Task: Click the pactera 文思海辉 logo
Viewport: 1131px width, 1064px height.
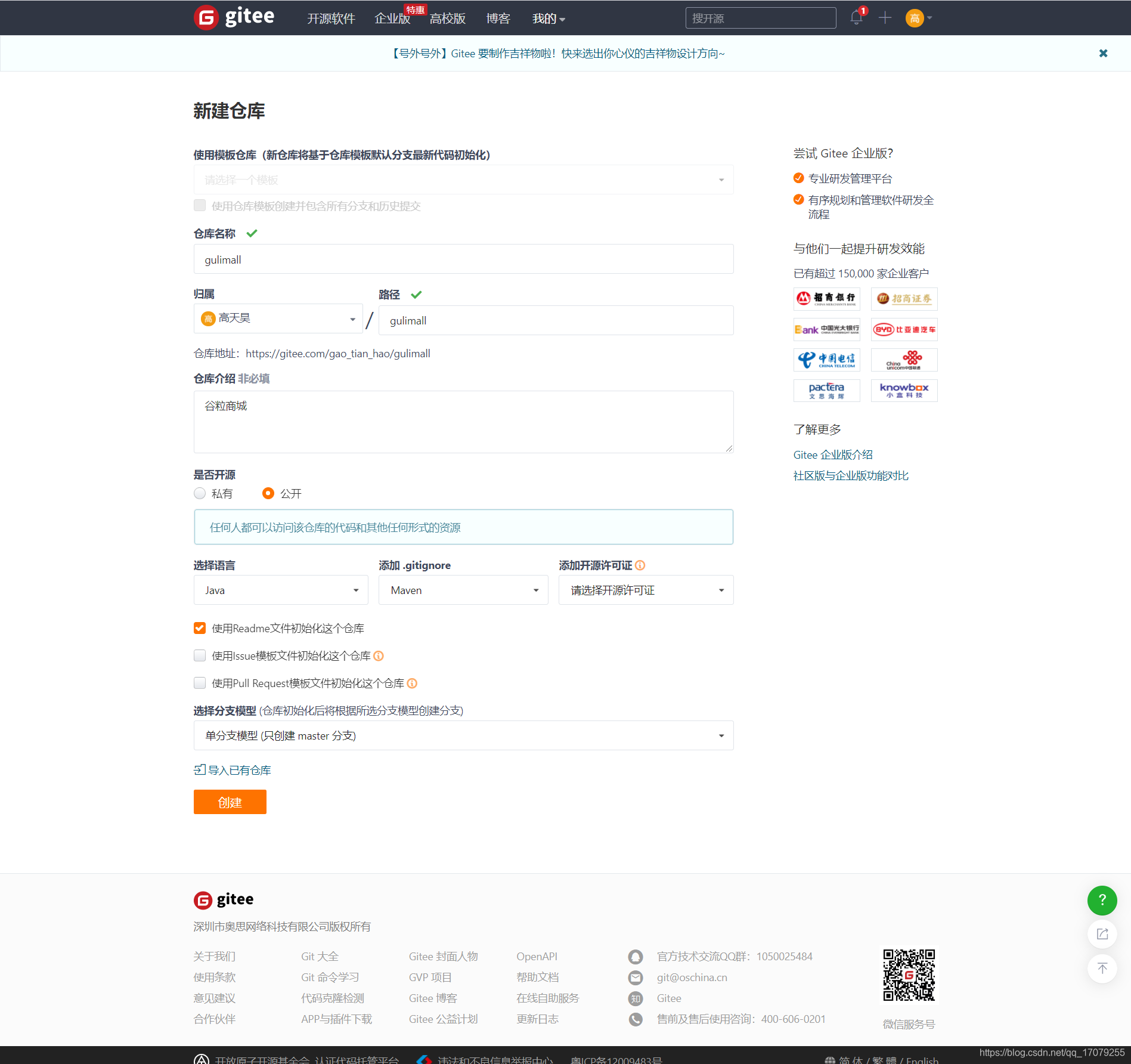Action: coord(826,391)
